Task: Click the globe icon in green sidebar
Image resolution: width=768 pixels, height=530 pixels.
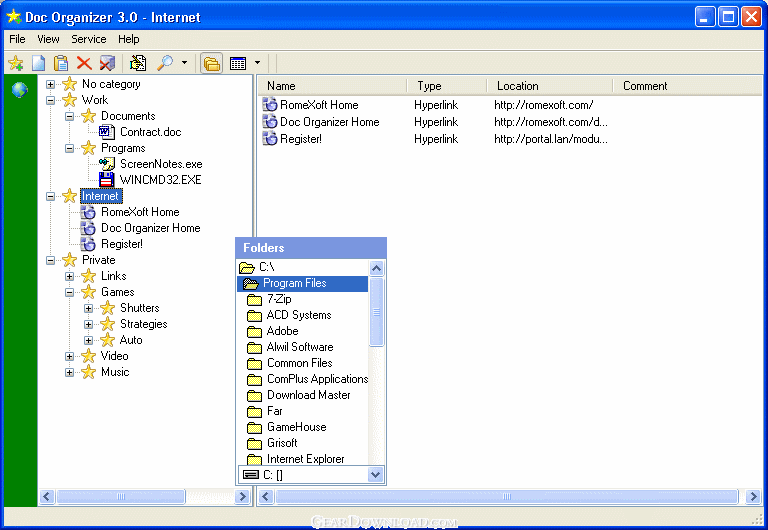Action: coord(20,90)
